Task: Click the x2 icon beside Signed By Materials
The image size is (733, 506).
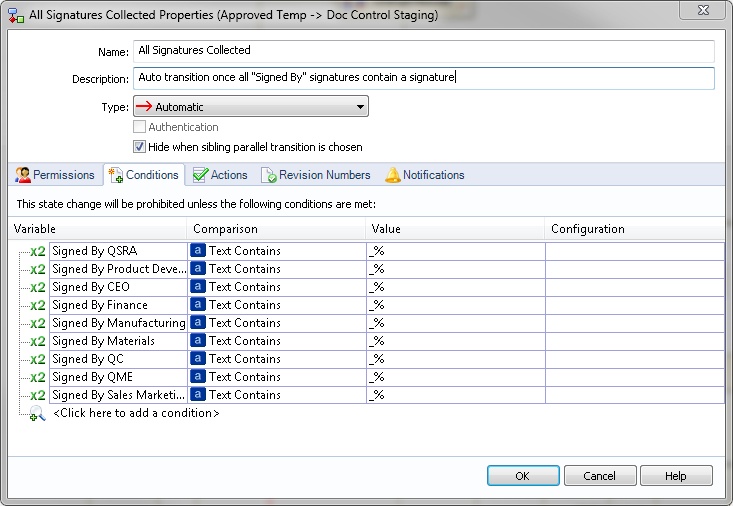Action: point(38,341)
